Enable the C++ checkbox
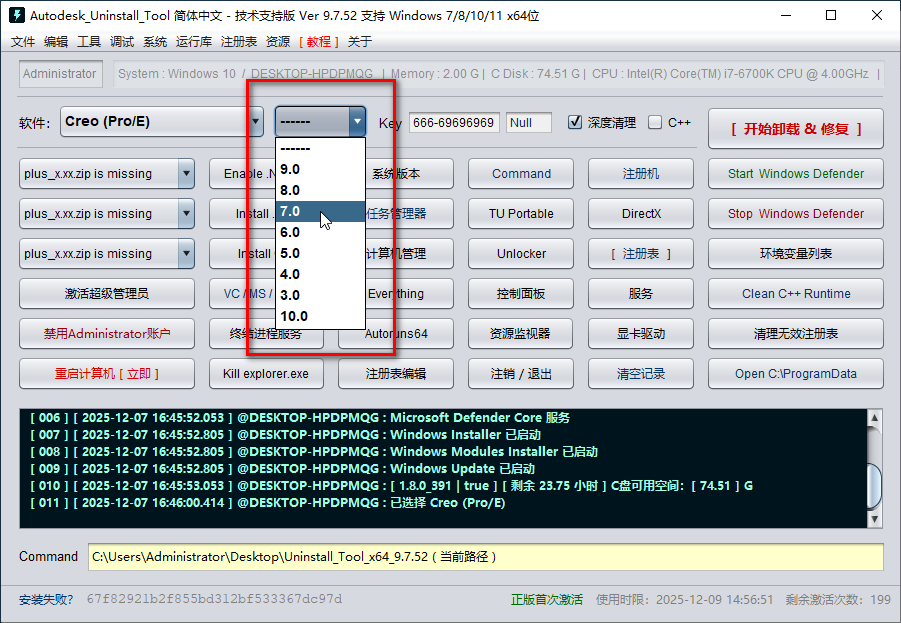Viewport: 901px width, 623px height. click(x=654, y=122)
